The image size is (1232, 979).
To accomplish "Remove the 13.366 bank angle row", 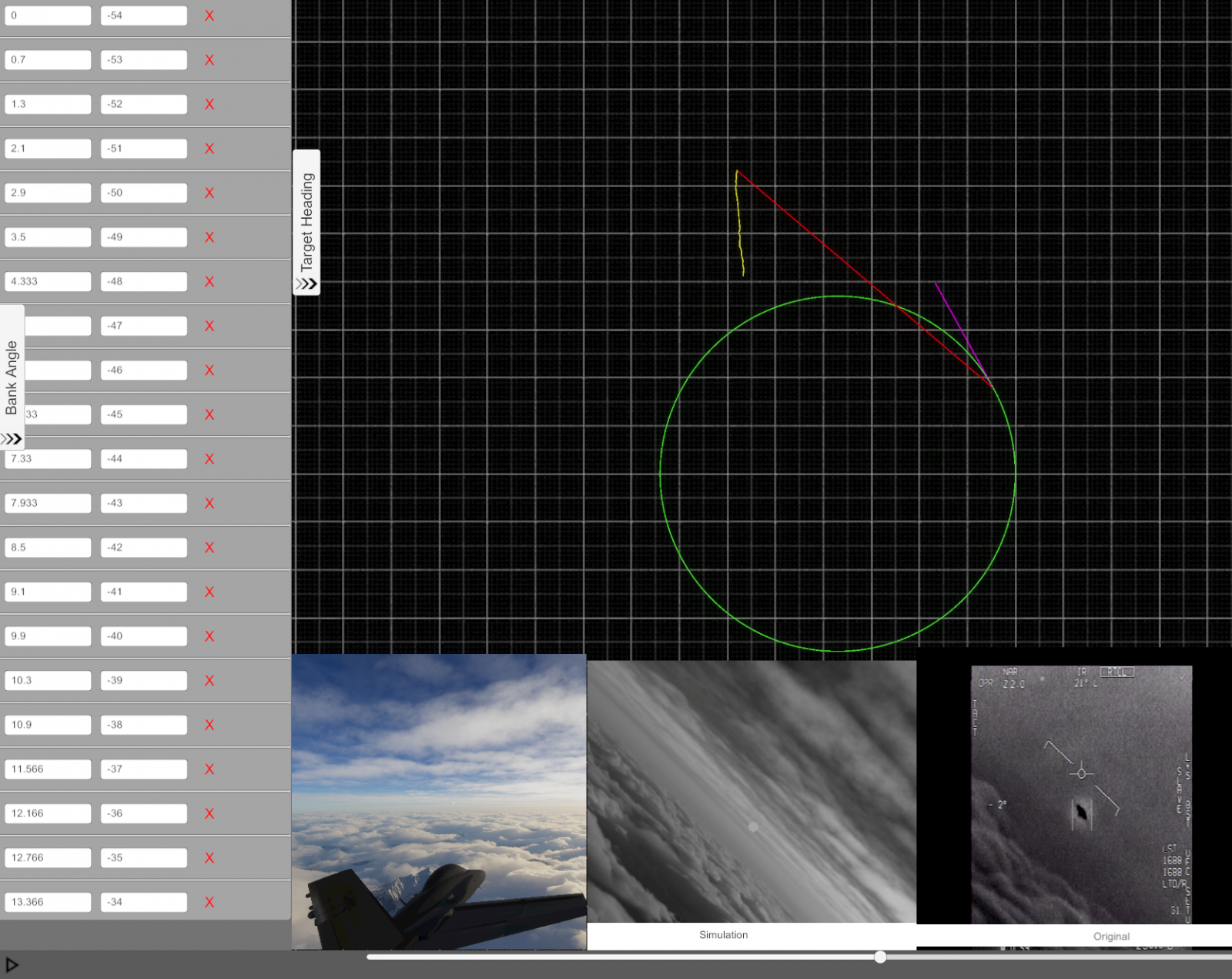I will pos(209,902).
